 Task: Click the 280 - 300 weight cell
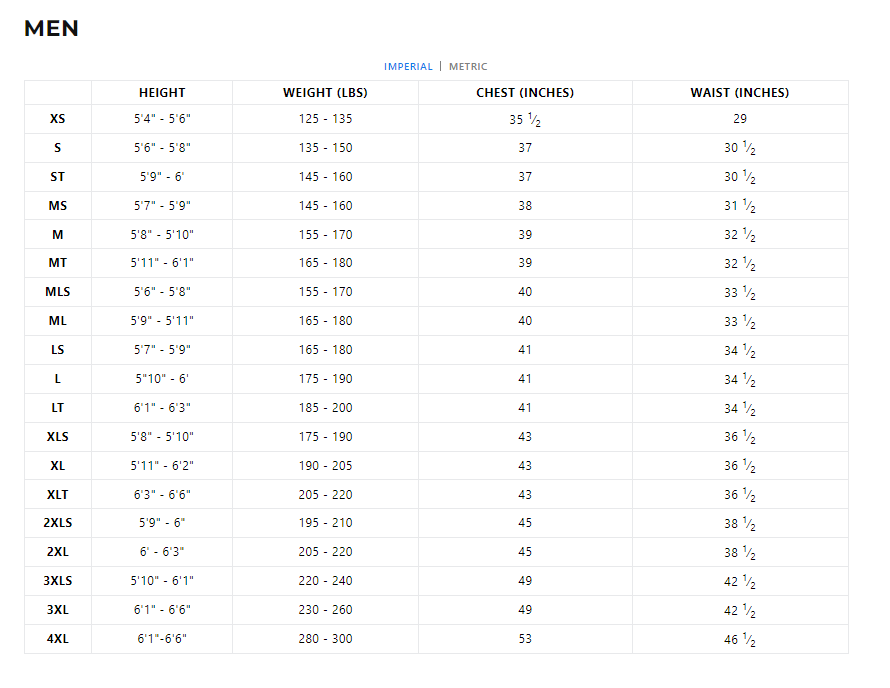tap(325, 639)
